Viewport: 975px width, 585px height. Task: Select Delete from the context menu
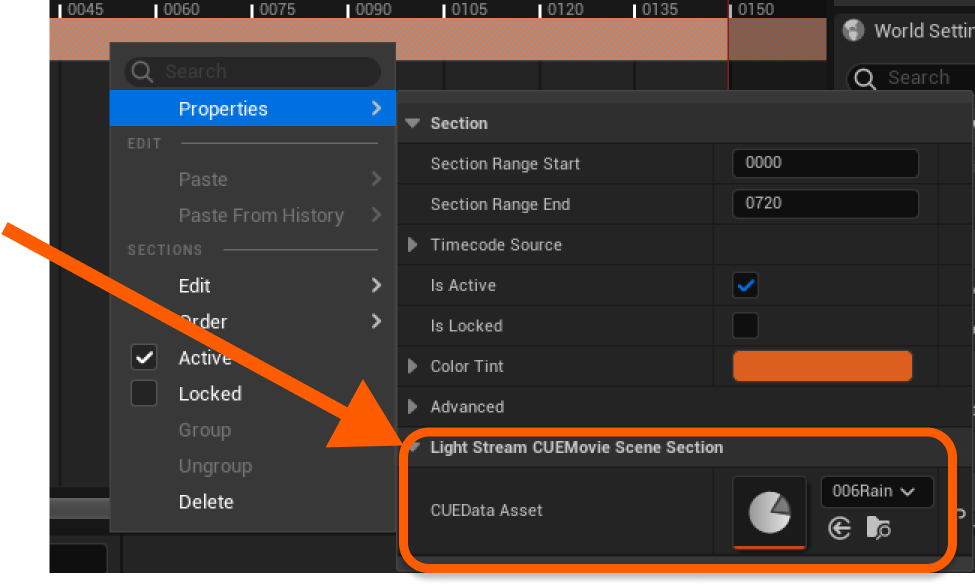coord(206,502)
